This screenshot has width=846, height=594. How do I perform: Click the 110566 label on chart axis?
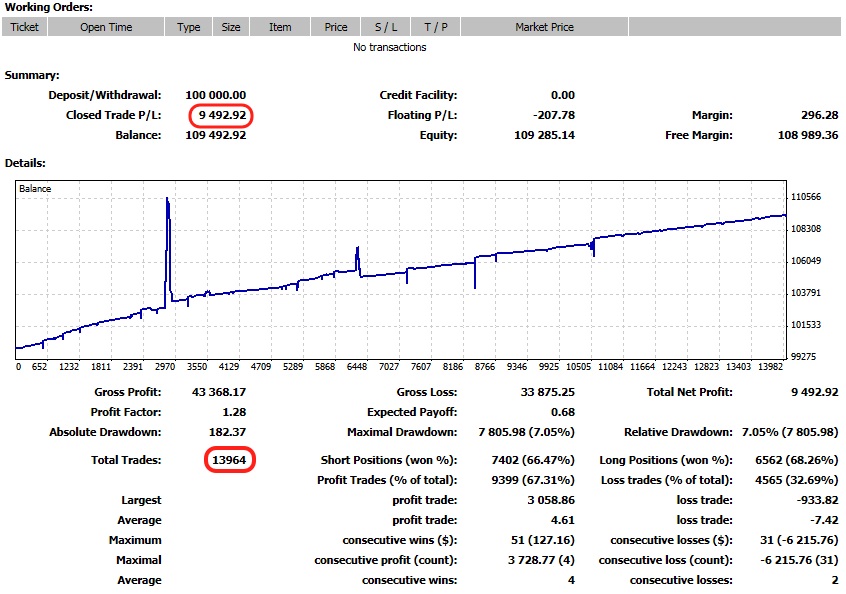[805, 197]
